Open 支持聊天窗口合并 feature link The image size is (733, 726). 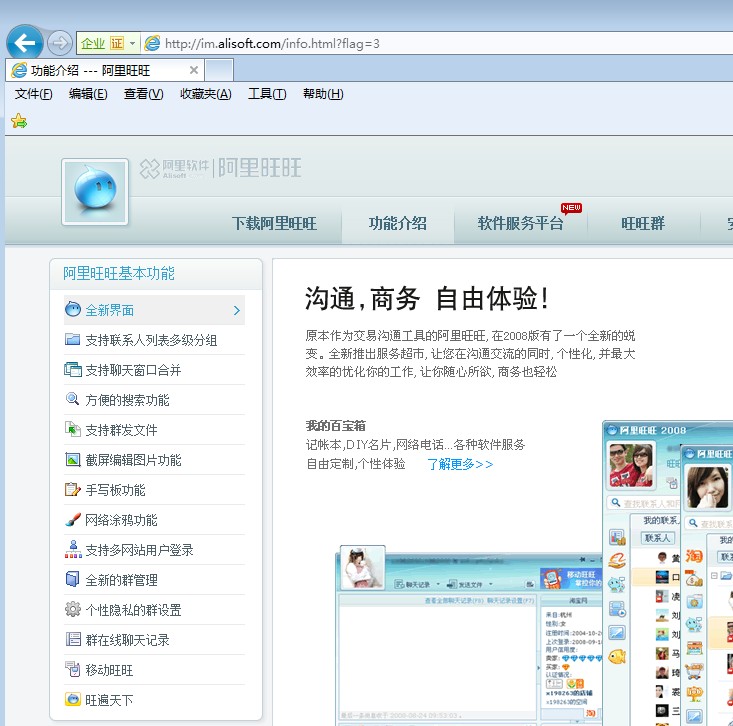pyautogui.click(x=133, y=370)
